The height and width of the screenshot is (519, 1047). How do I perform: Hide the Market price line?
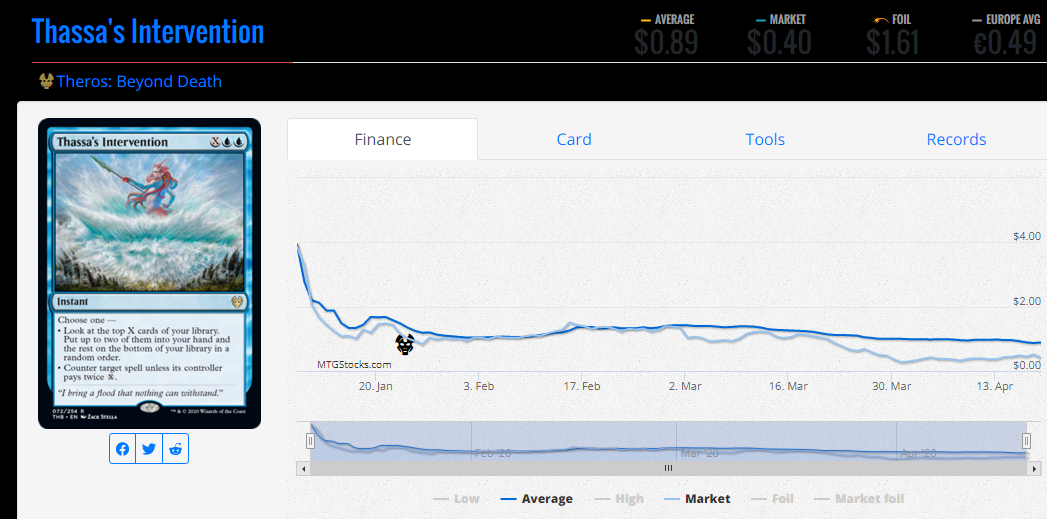click(696, 498)
